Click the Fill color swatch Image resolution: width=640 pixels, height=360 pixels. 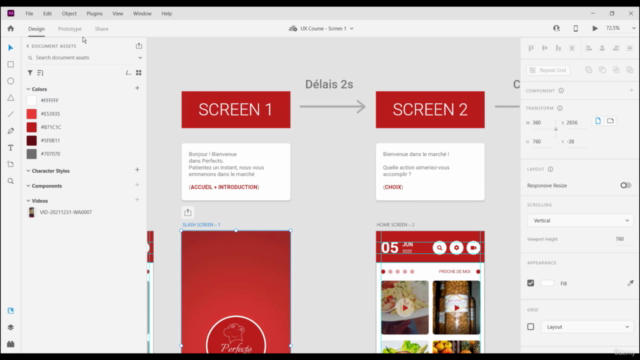547,283
